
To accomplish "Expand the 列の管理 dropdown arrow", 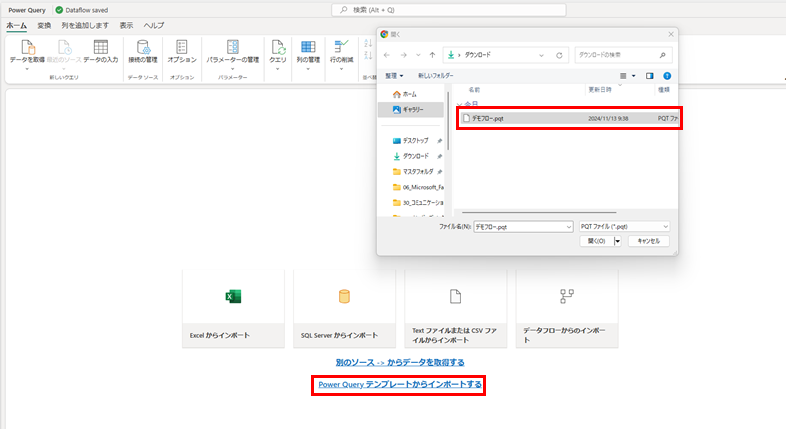I will point(308,69).
